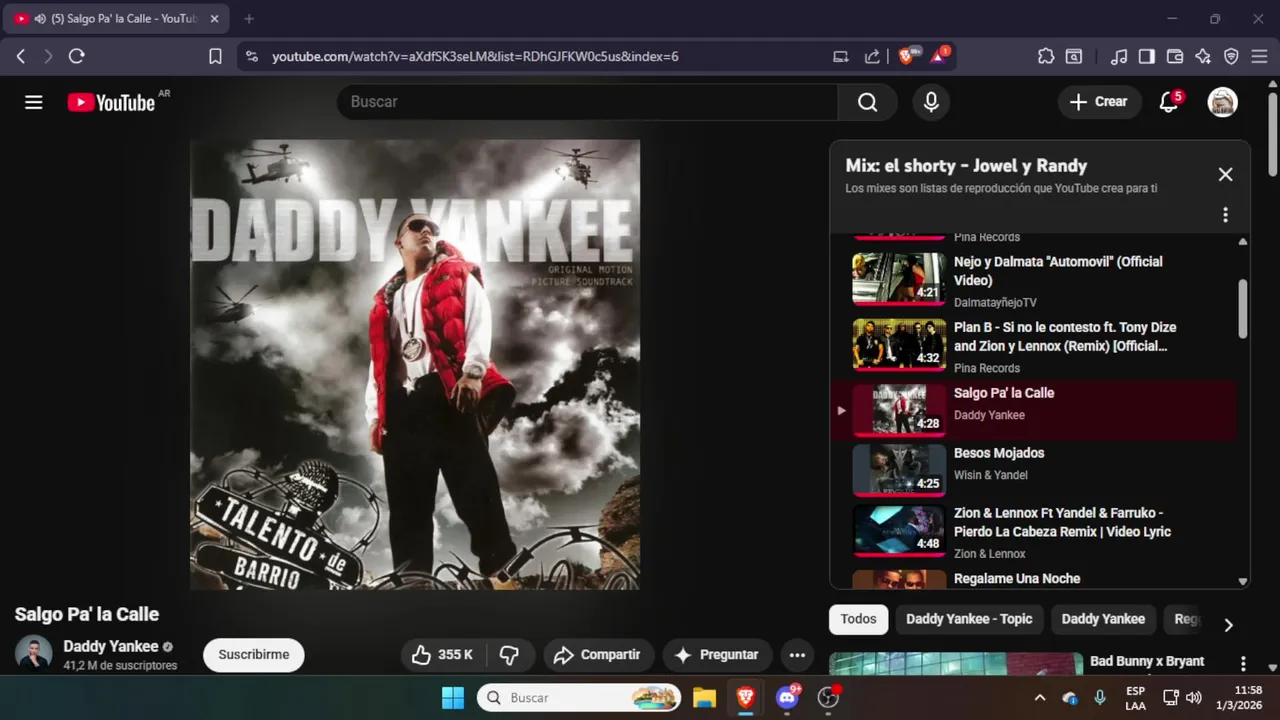The width and height of the screenshot is (1280, 720).
Task: Go back to the previous page
Action: point(21,57)
